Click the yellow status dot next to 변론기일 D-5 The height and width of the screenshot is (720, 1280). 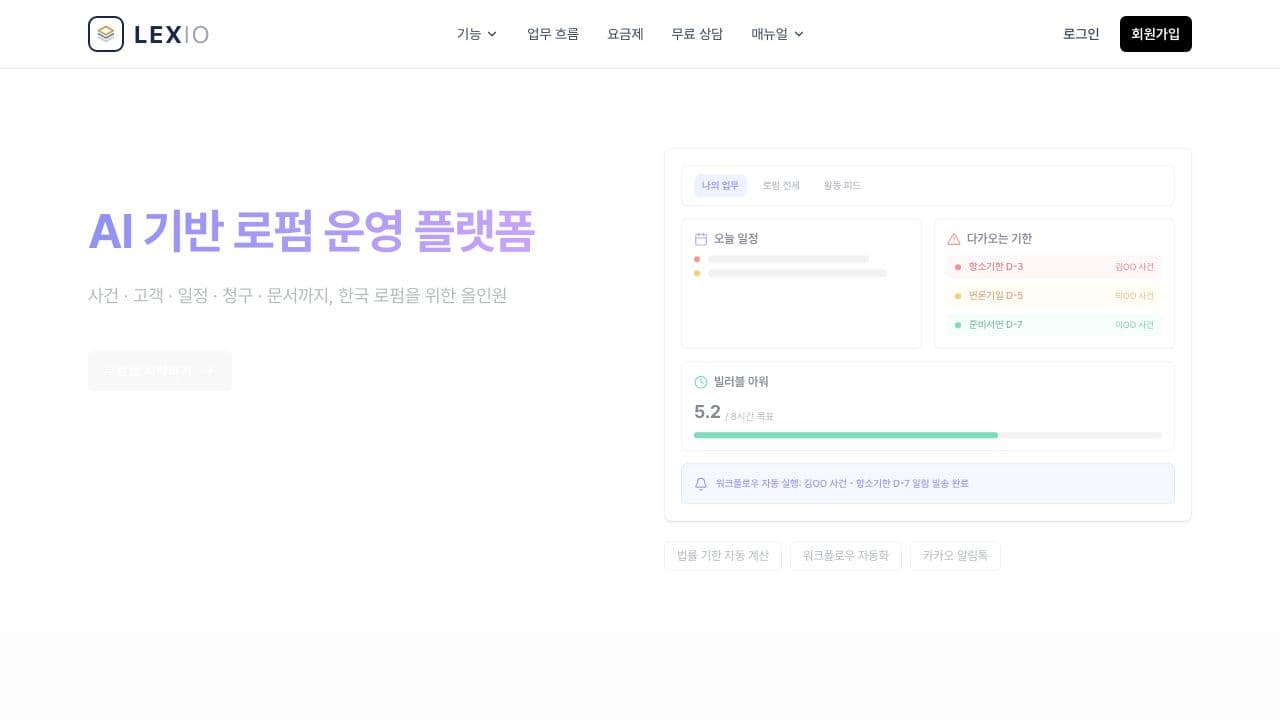[958, 295]
